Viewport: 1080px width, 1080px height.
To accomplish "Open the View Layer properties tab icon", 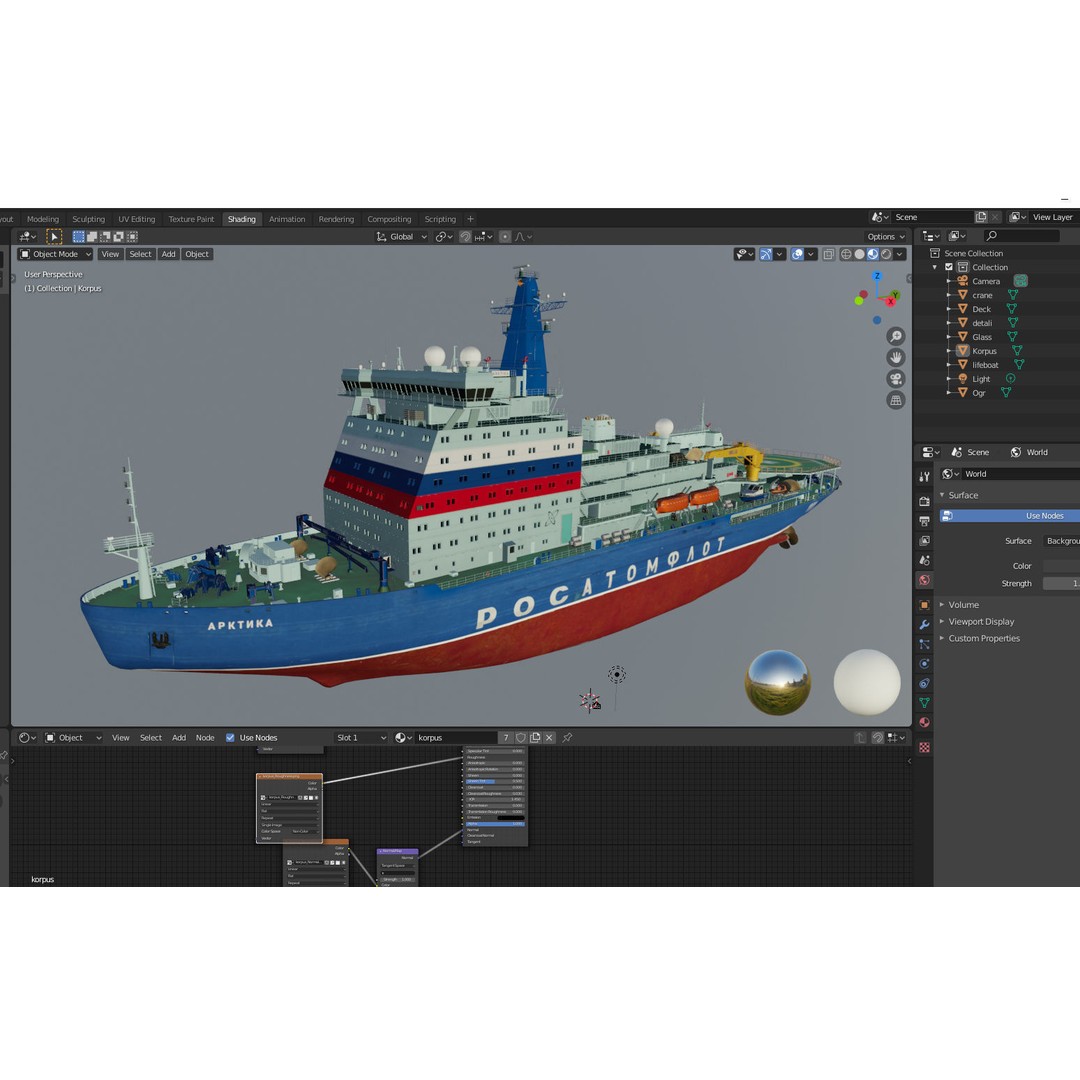I will [924, 541].
